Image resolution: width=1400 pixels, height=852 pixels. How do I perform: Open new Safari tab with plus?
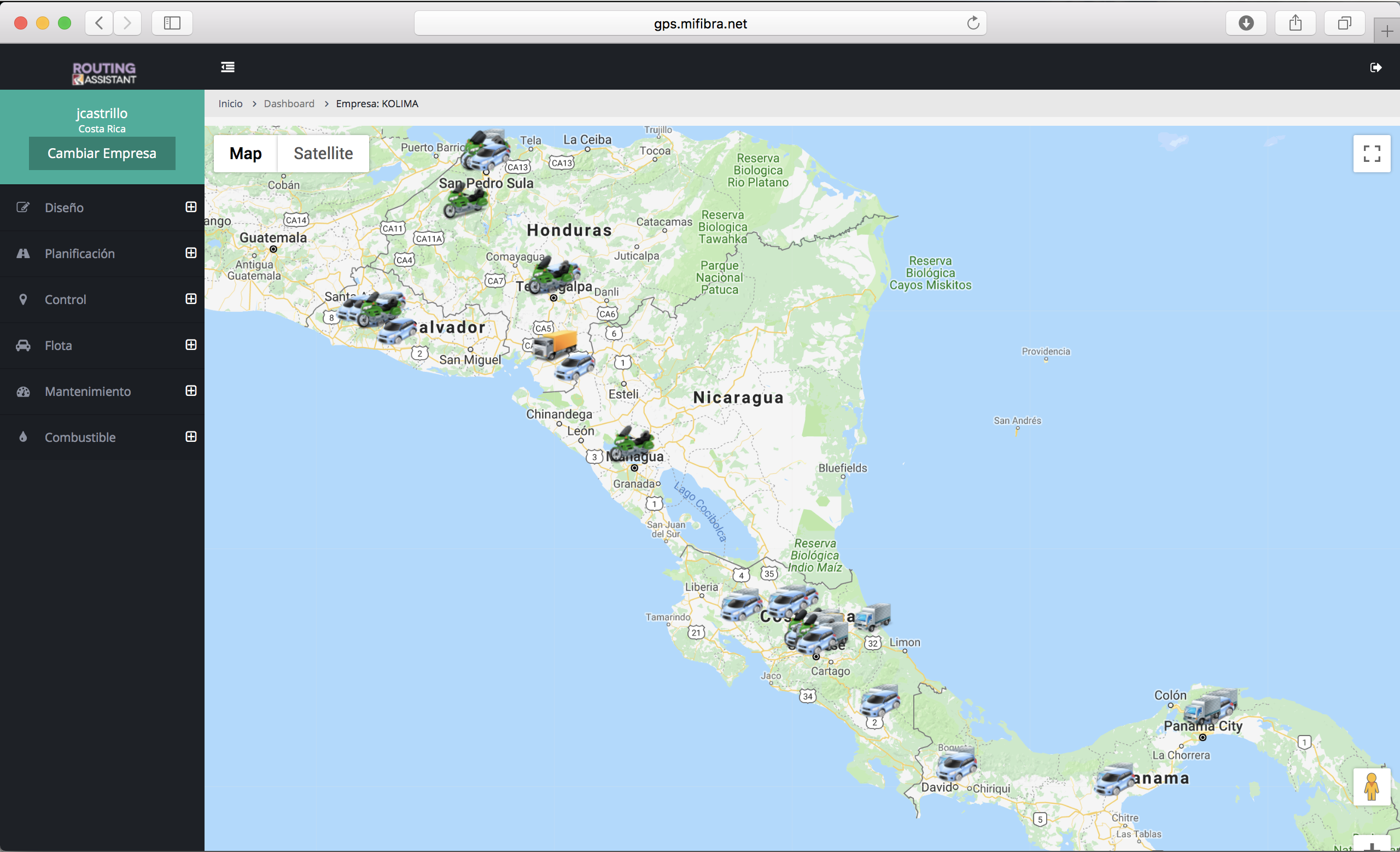pyautogui.click(x=1386, y=31)
